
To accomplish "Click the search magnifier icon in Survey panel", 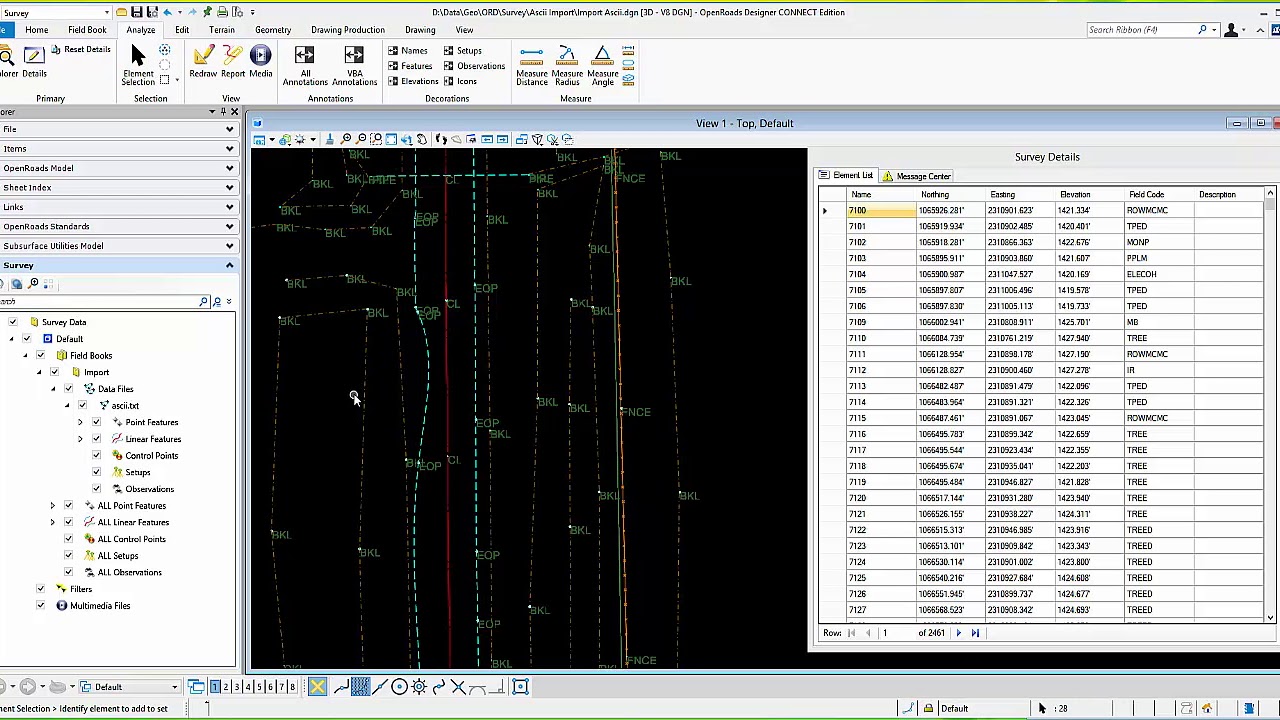I will coord(203,301).
